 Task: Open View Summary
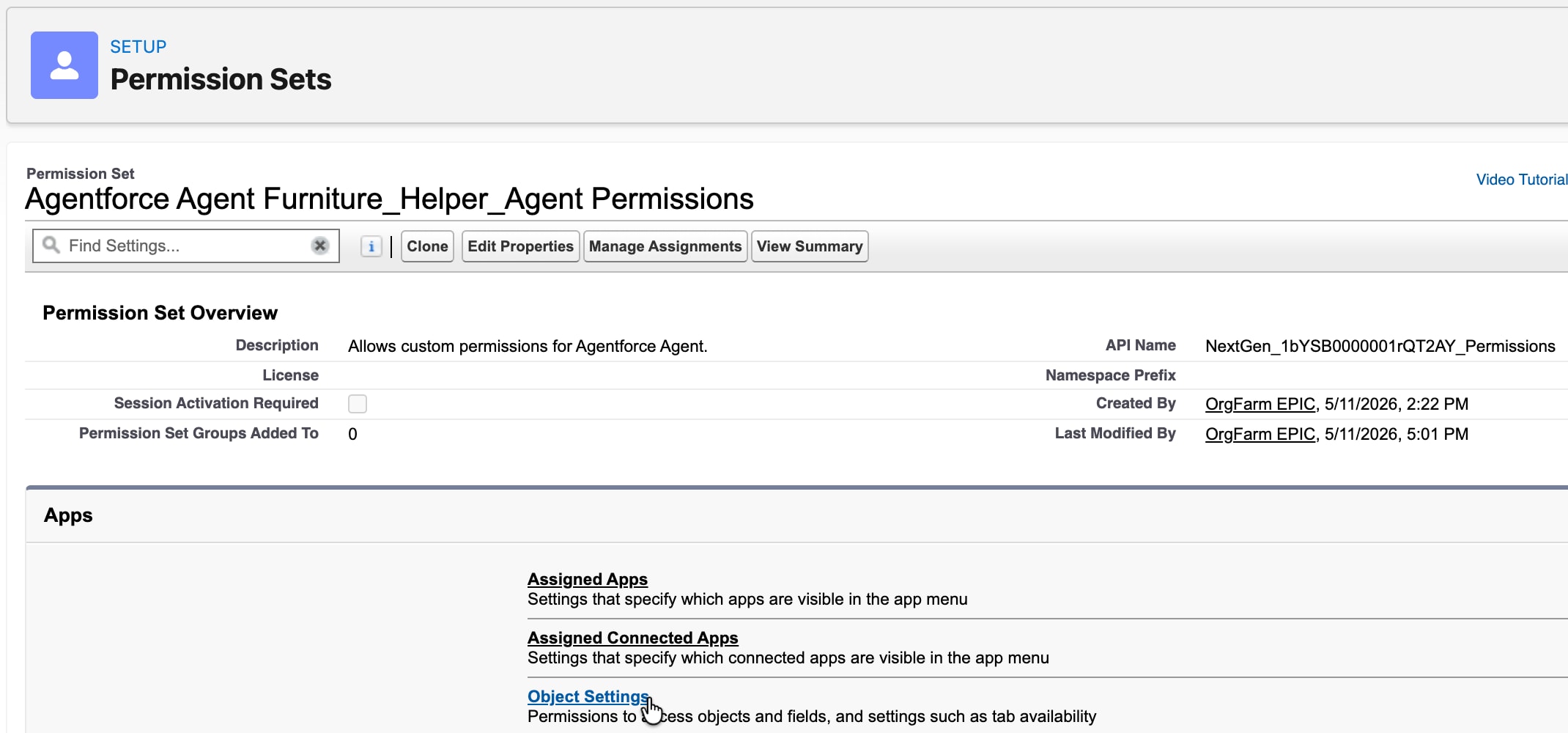tap(810, 246)
